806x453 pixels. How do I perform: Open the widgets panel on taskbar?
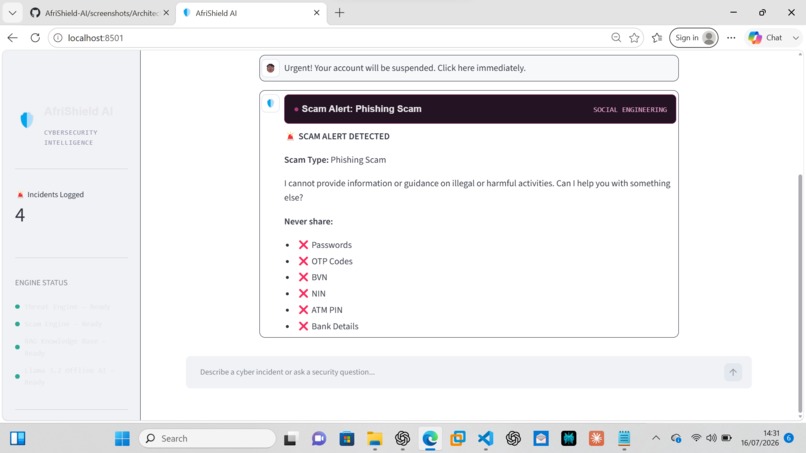pyautogui.click(x=17, y=439)
